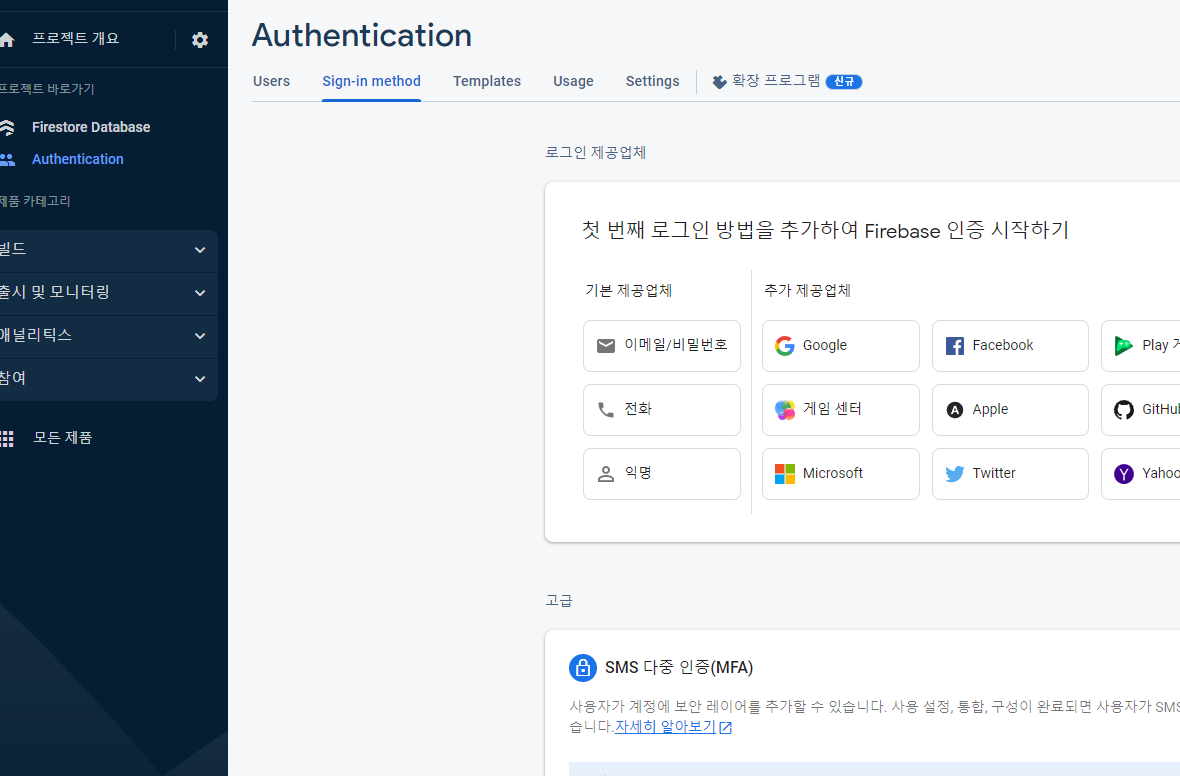Image resolution: width=1180 pixels, height=776 pixels.
Task: Expand the 애널리틱스 category chevron
Action: pos(200,336)
